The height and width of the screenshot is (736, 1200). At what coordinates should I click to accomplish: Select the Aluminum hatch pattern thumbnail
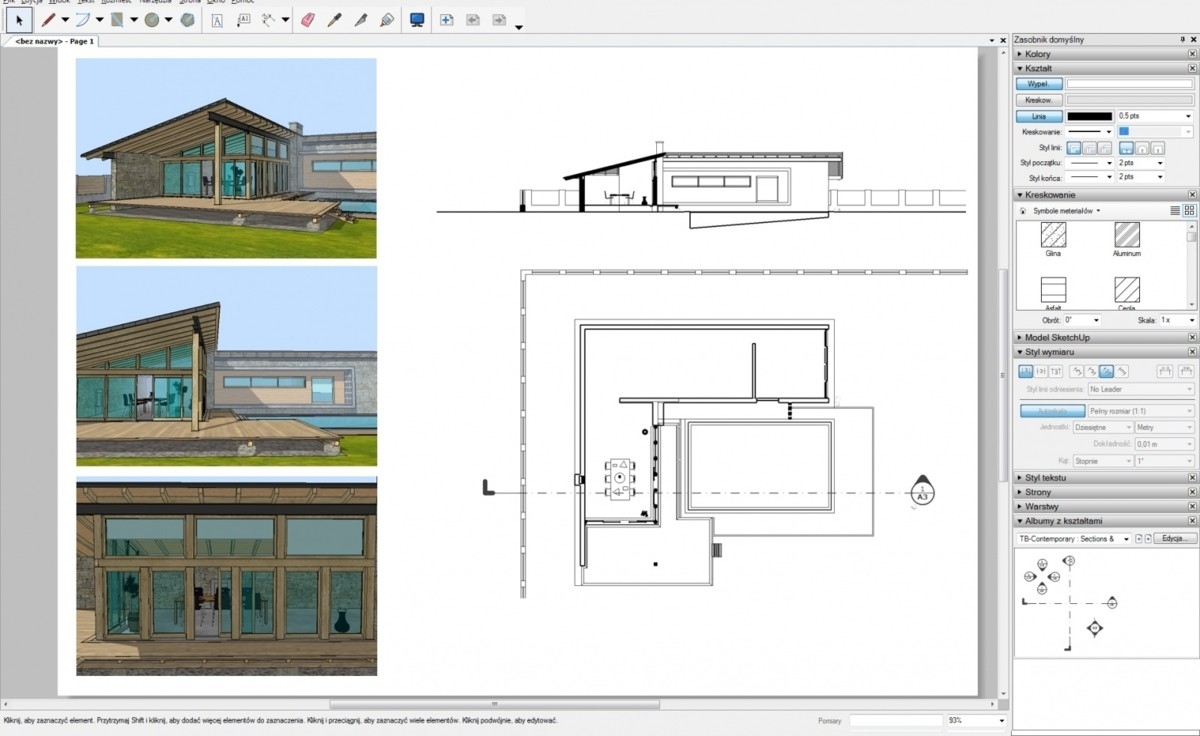pyautogui.click(x=1127, y=235)
